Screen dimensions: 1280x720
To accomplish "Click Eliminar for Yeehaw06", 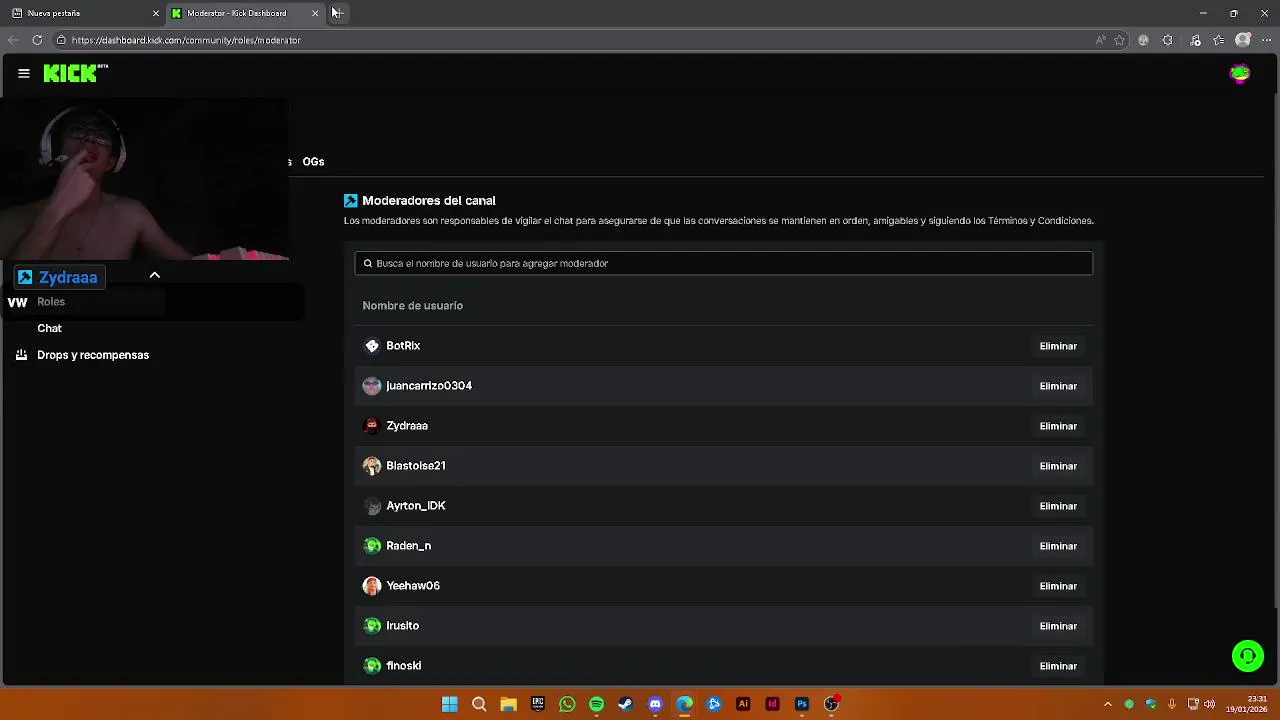I will [x=1058, y=586].
